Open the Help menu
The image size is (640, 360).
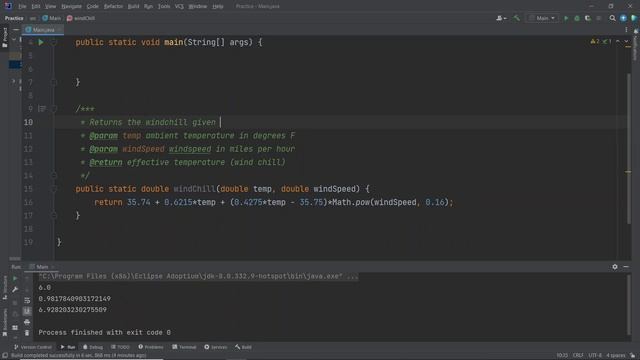click(218, 7)
